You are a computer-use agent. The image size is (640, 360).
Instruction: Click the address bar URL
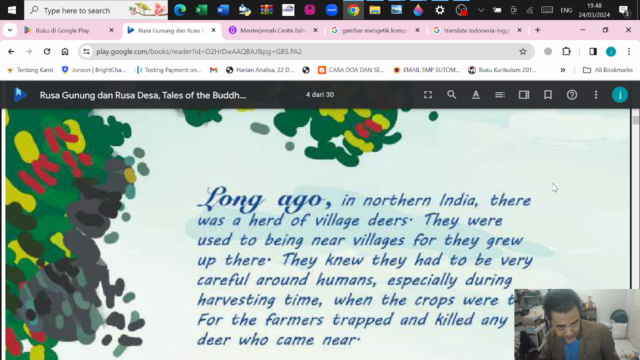pos(199,51)
